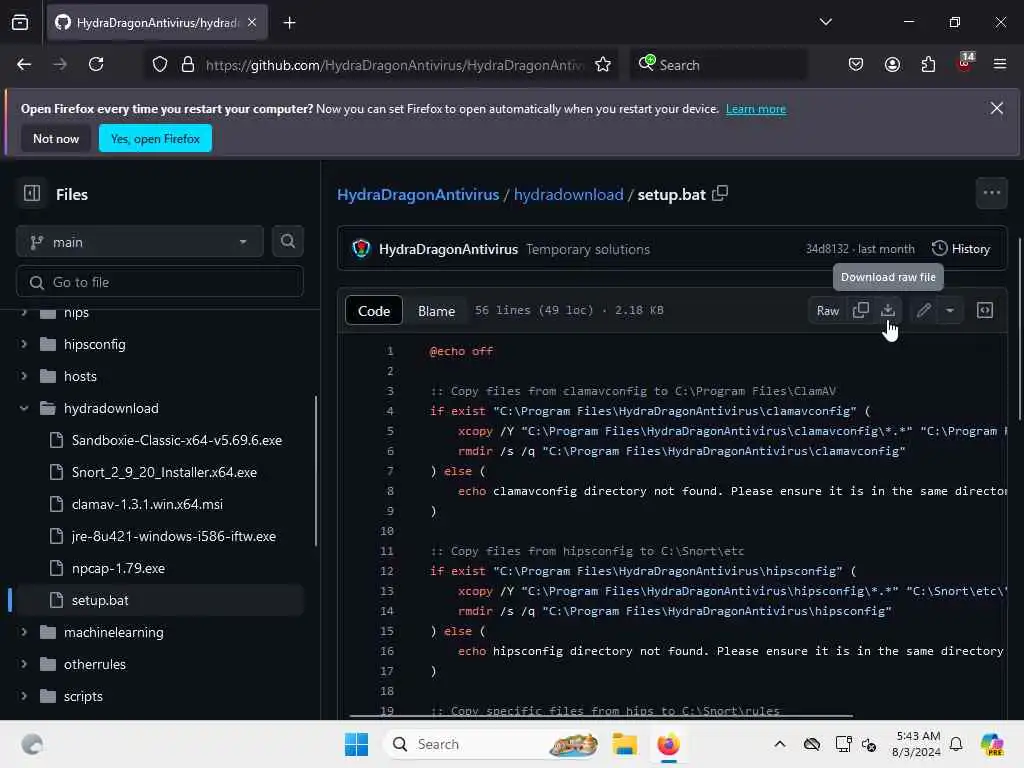1024x768 pixels.
Task: Open Sandboxie-Classic-x64-v5.69.6.exe file
Action: [x=177, y=440]
